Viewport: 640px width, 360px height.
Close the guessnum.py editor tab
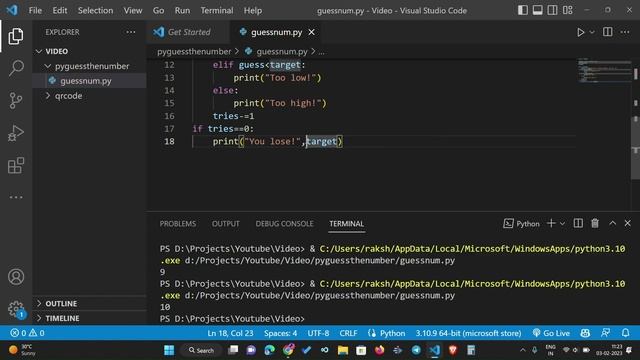(x=311, y=32)
